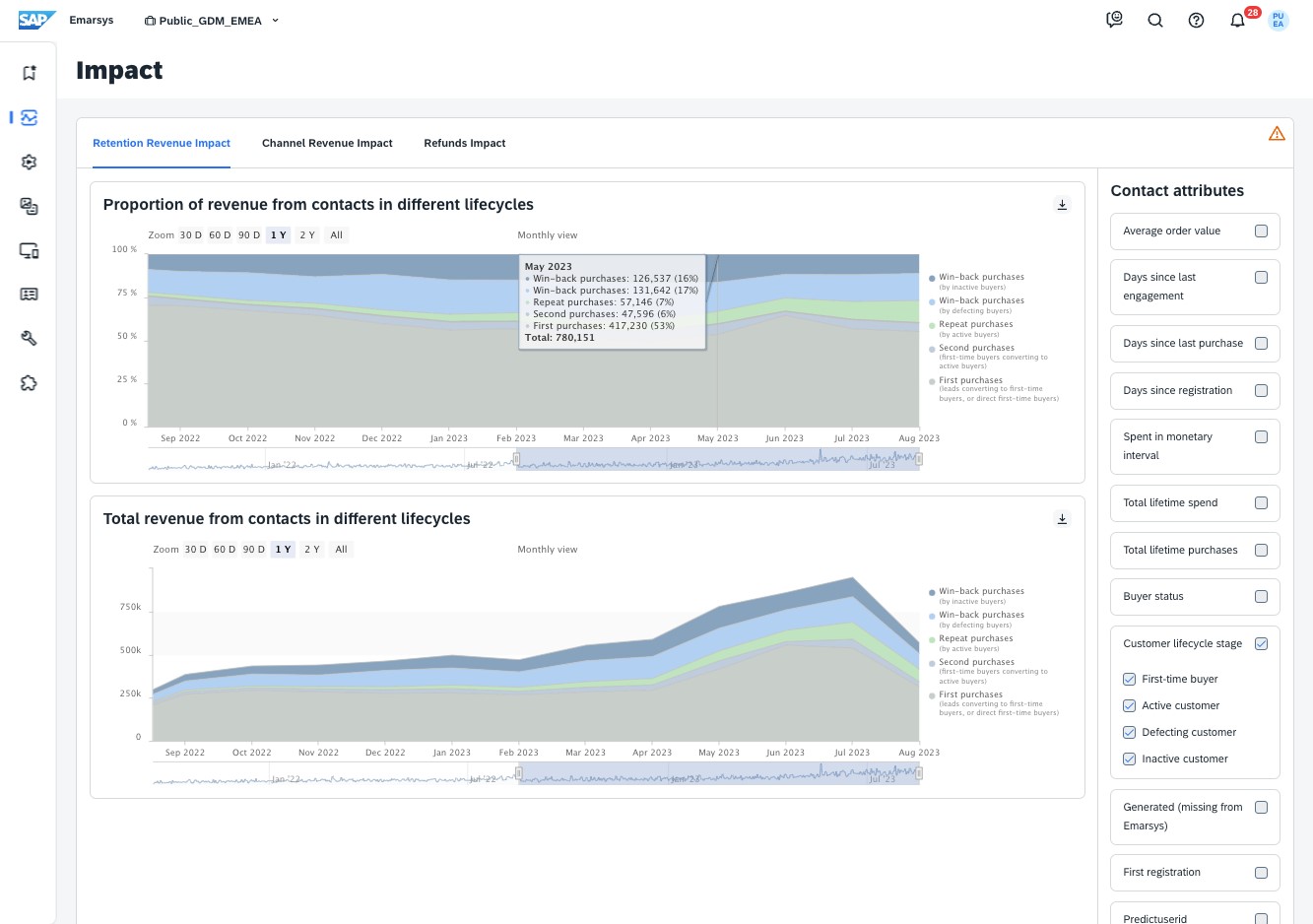Click the 30 D zoom option on second chart
The image size is (1313, 924).
point(195,549)
